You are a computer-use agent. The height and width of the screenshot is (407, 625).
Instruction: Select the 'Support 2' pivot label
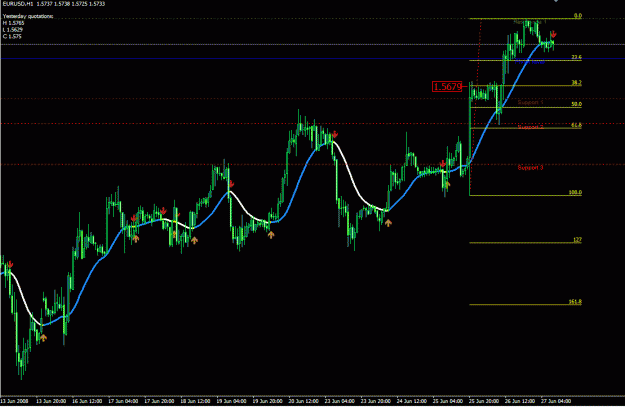click(x=531, y=127)
